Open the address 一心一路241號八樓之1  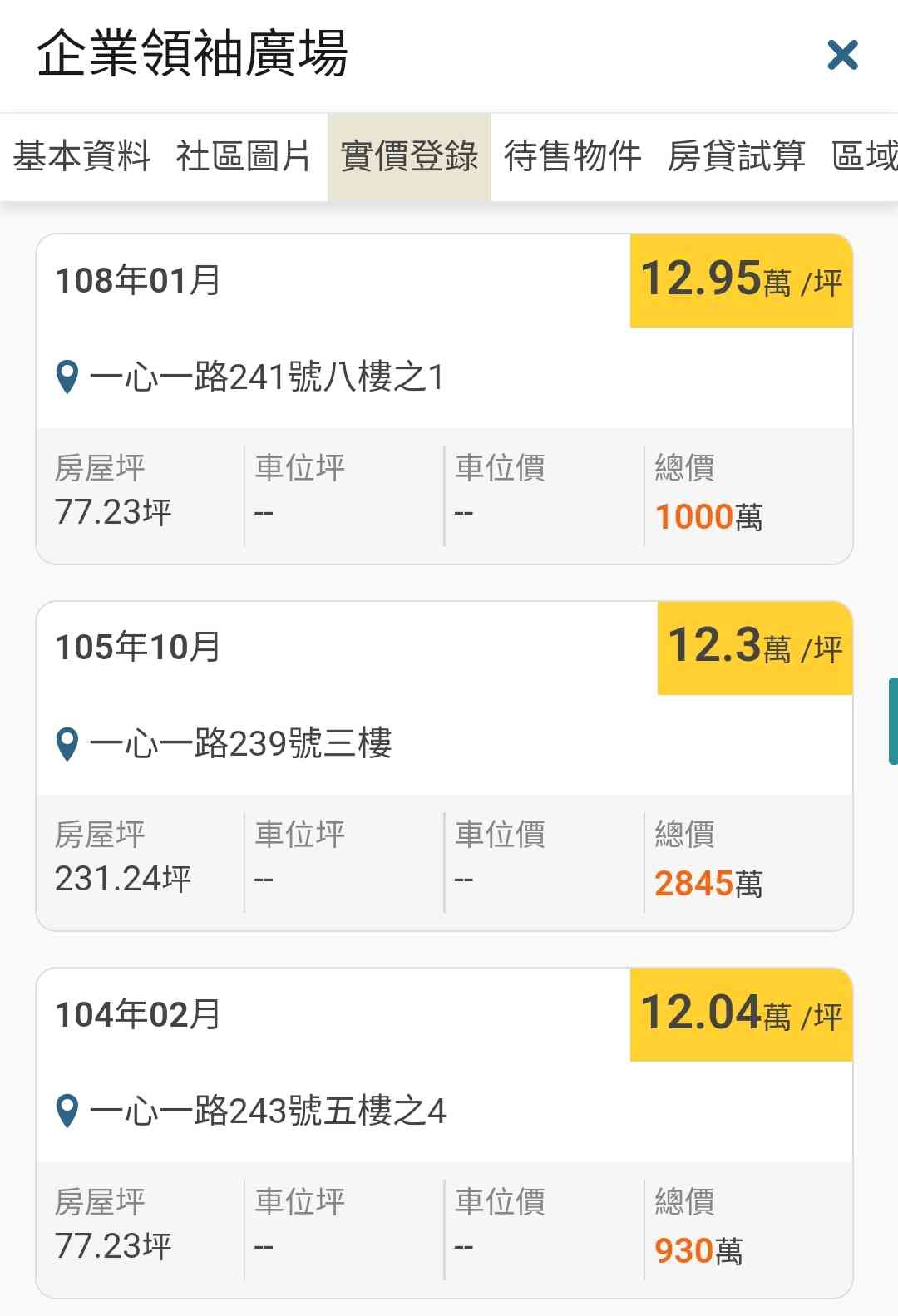click(x=266, y=377)
